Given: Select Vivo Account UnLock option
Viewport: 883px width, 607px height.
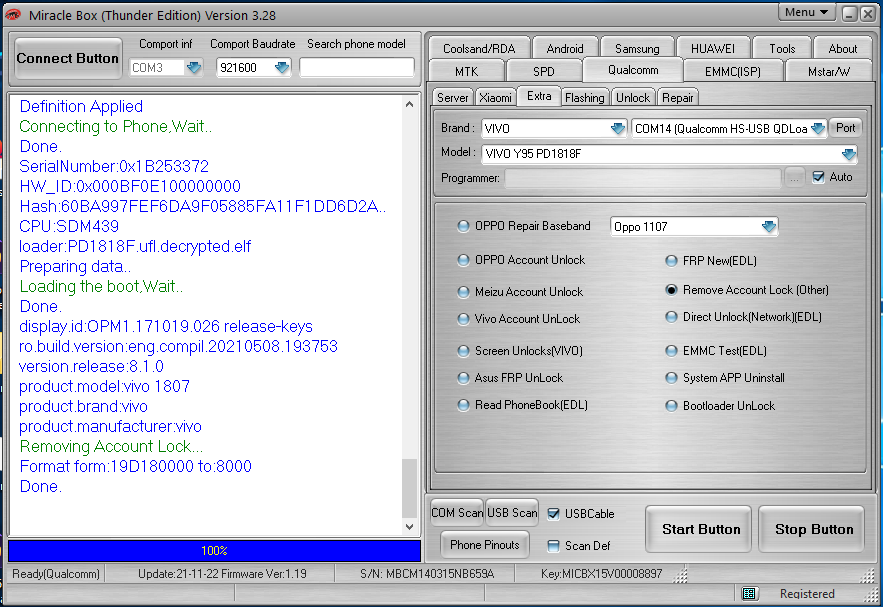Looking at the screenshot, I should click(x=463, y=319).
